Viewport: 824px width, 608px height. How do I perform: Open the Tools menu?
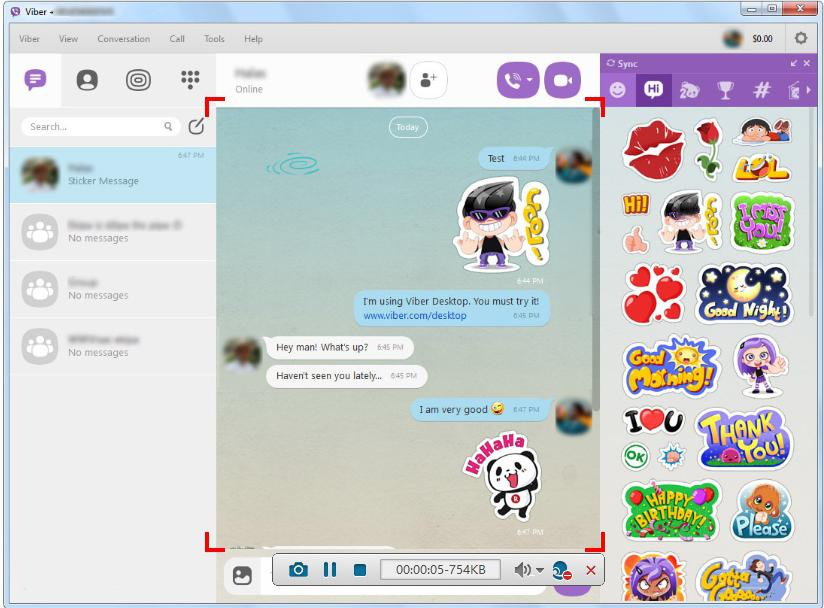pos(213,39)
